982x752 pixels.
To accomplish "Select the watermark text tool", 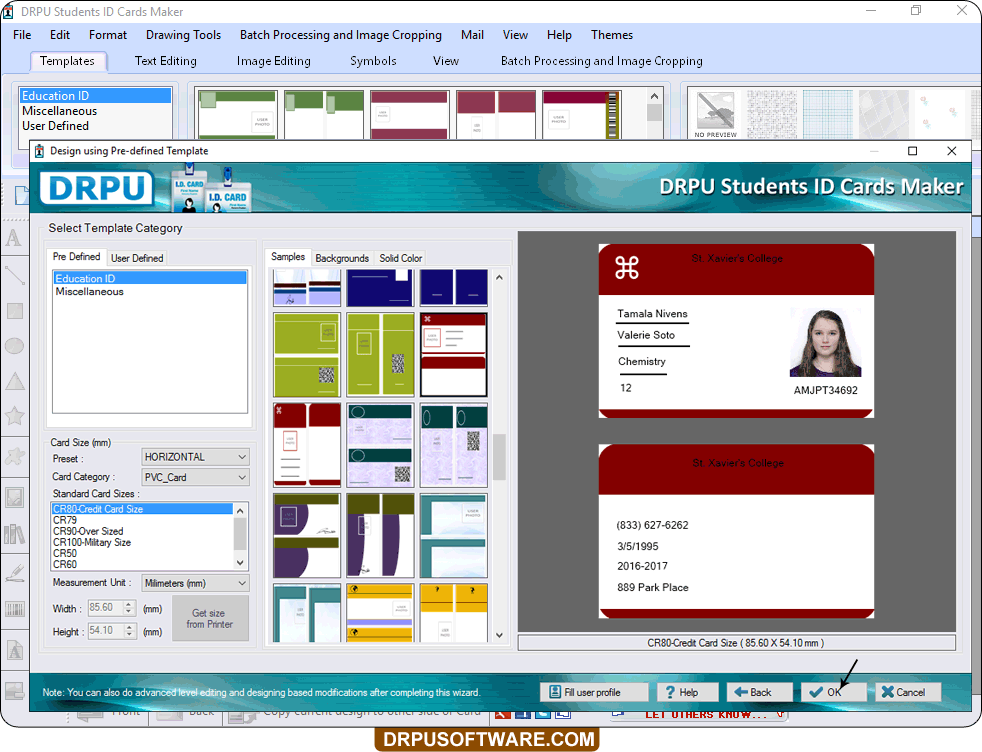I will pyautogui.click(x=14, y=651).
